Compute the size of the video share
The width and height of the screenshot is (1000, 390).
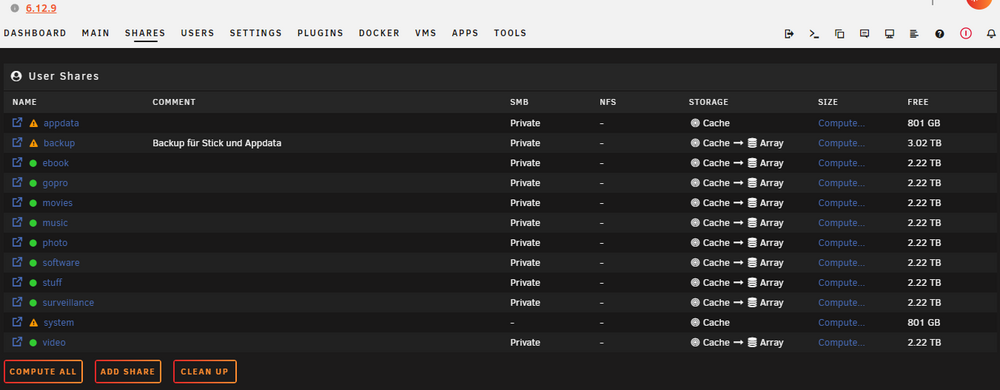tap(841, 342)
